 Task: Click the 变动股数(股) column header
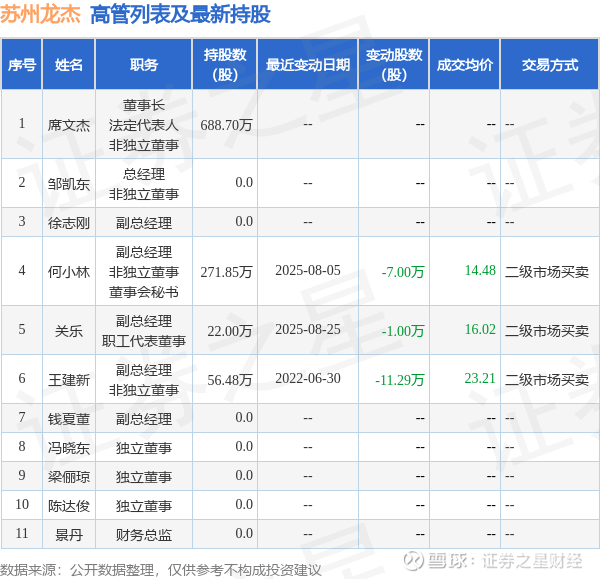click(394, 64)
